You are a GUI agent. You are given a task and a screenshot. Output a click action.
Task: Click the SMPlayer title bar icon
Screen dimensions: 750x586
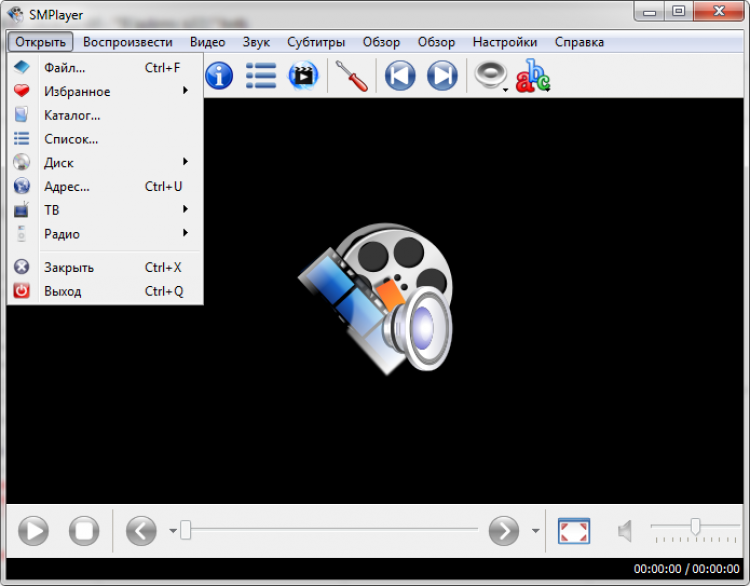pos(15,14)
